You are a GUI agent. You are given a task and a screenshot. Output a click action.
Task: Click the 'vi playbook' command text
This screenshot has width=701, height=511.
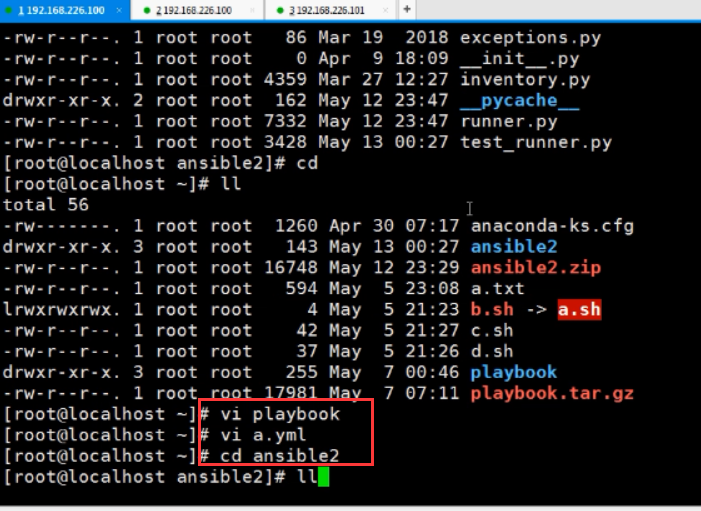280,414
